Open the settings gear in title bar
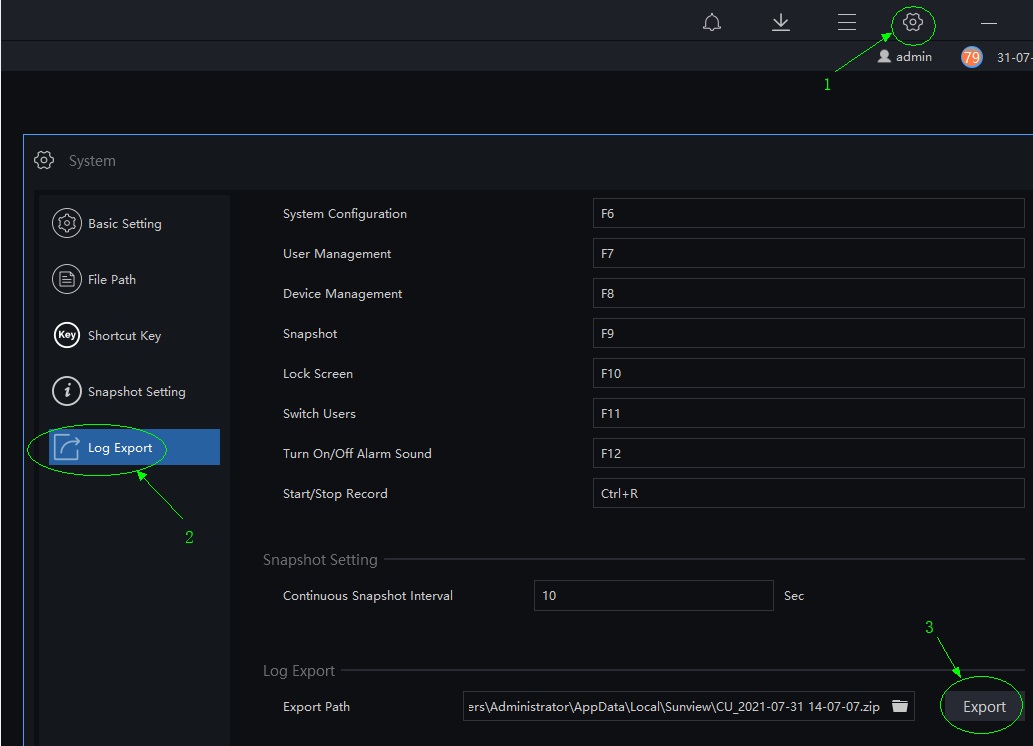The height and width of the screenshot is (746, 1033). pyautogui.click(x=912, y=23)
